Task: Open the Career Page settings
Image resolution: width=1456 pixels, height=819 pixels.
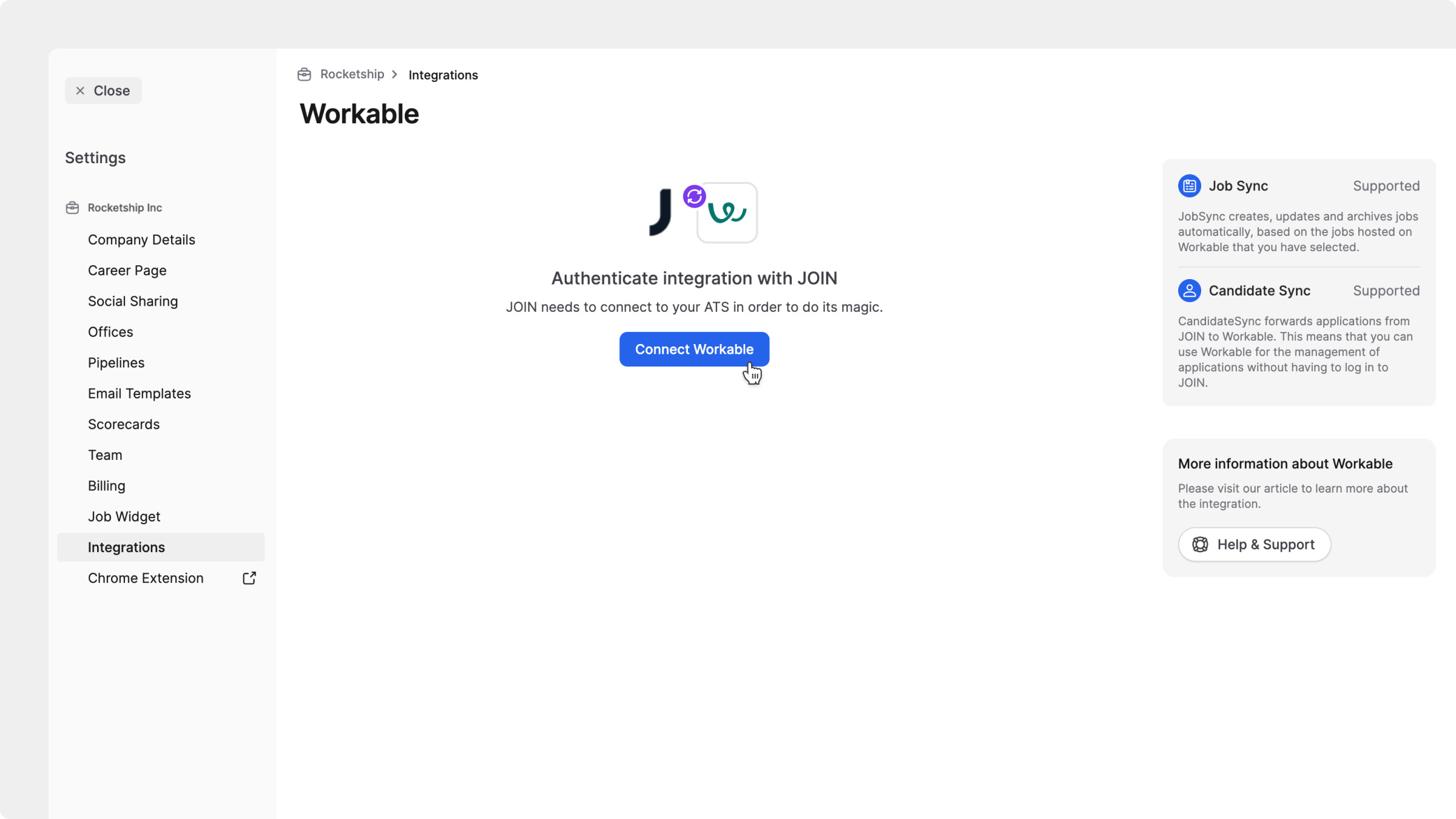Action: 127,271
